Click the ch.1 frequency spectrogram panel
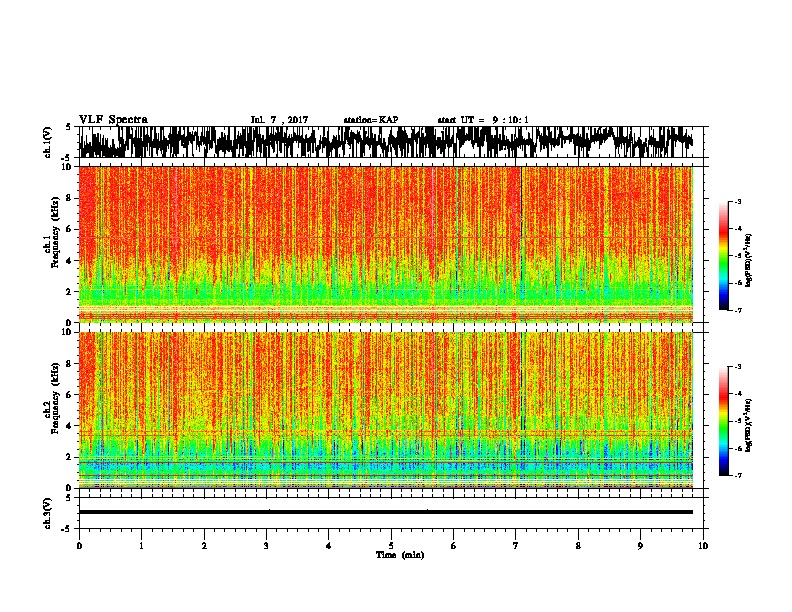This screenshot has height=612, width=792. click(x=386, y=244)
